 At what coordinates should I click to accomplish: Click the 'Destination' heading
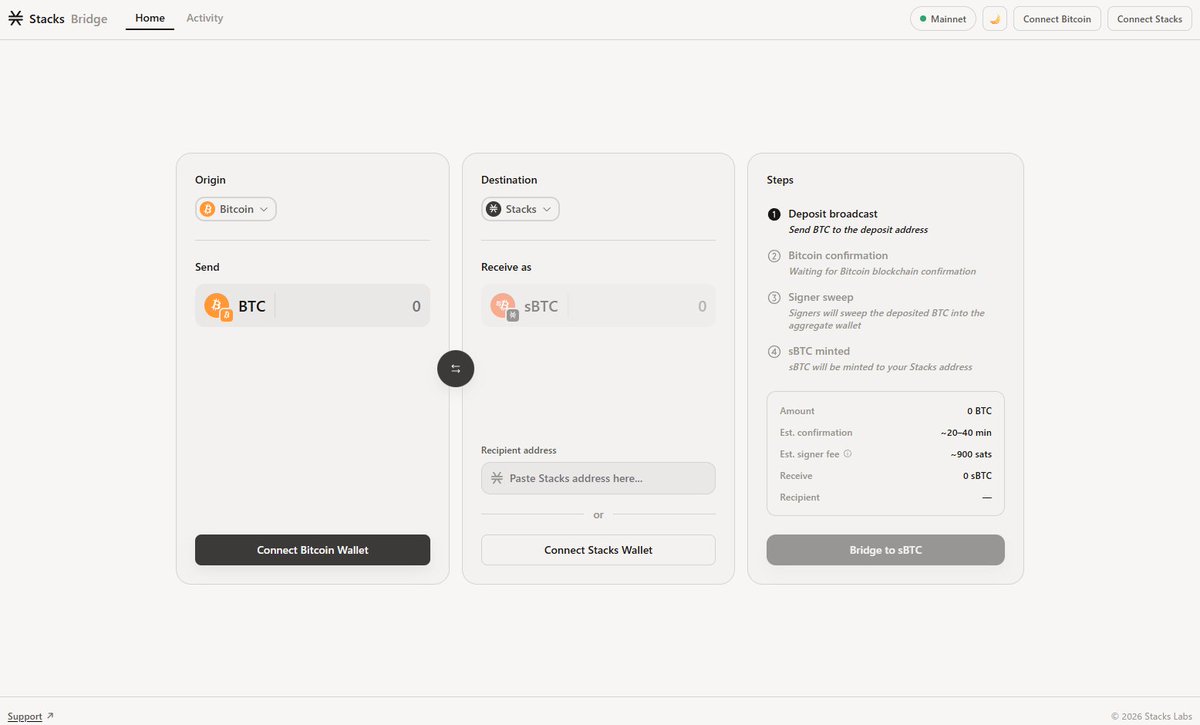point(509,180)
